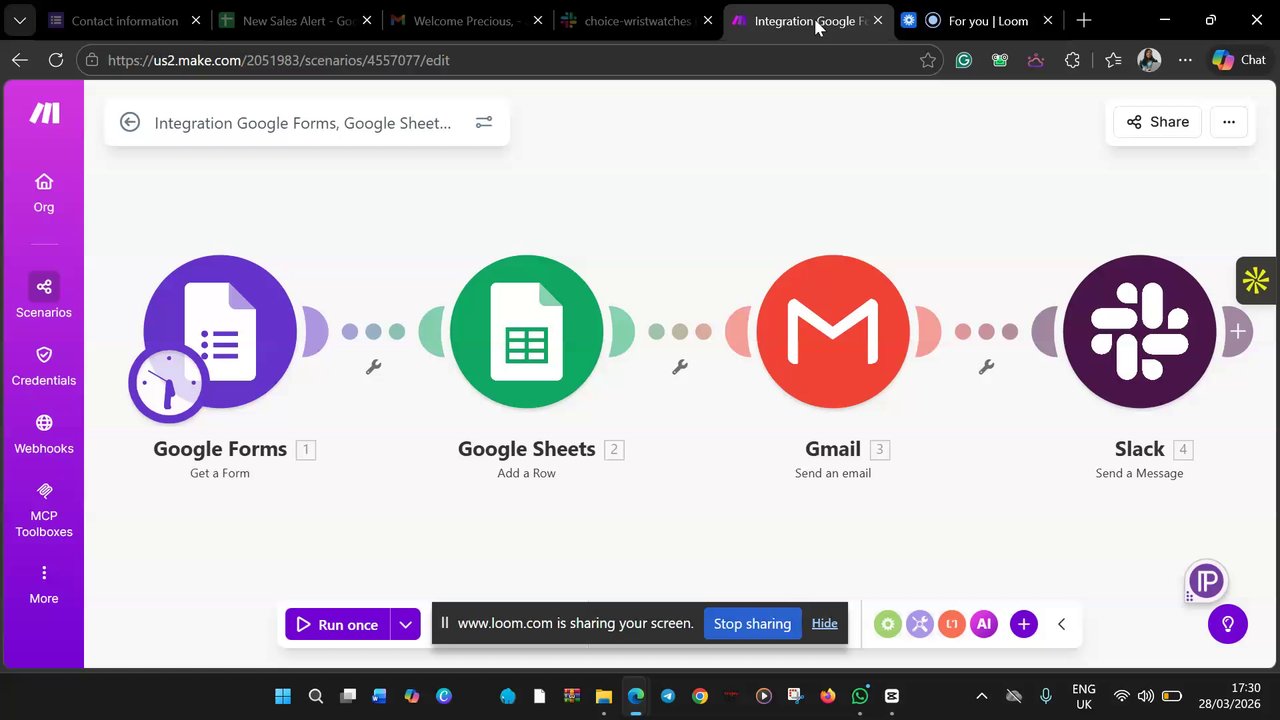Viewport: 1280px width, 720px height.
Task: Bookmark this page with star icon
Action: coord(928,60)
